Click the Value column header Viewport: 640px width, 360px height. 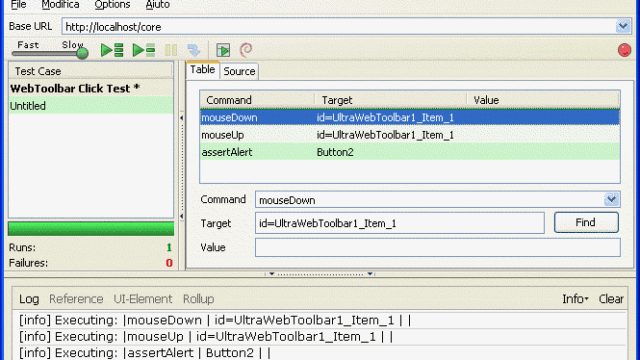(x=543, y=100)
